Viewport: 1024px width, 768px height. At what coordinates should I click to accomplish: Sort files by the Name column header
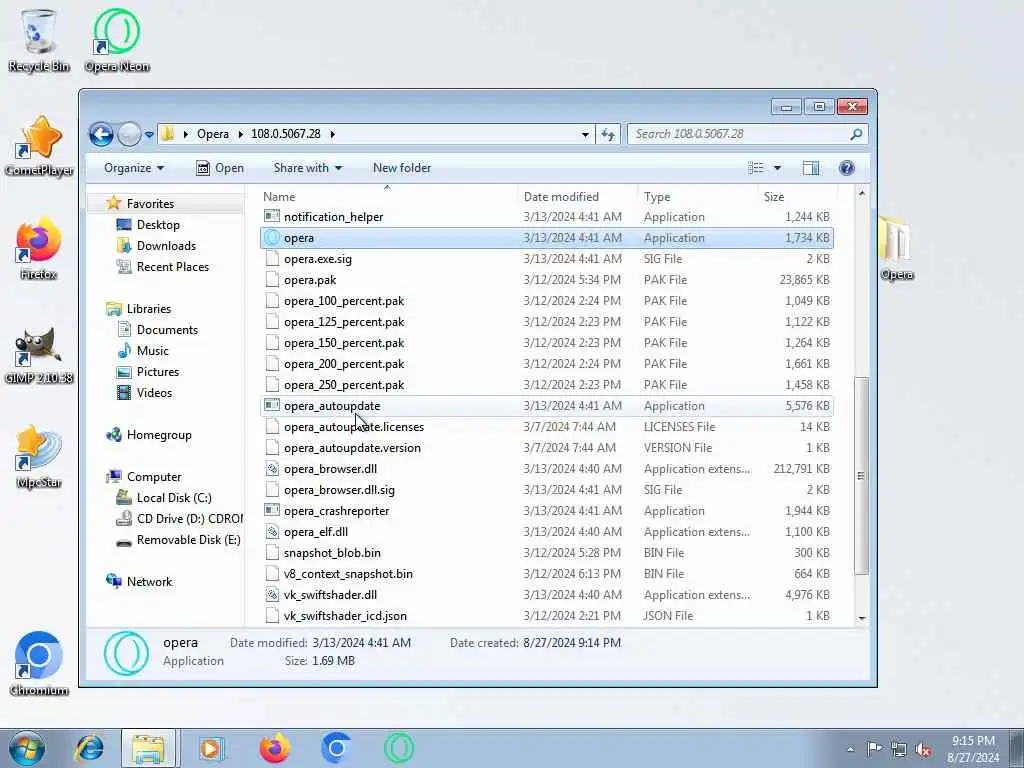388,197
